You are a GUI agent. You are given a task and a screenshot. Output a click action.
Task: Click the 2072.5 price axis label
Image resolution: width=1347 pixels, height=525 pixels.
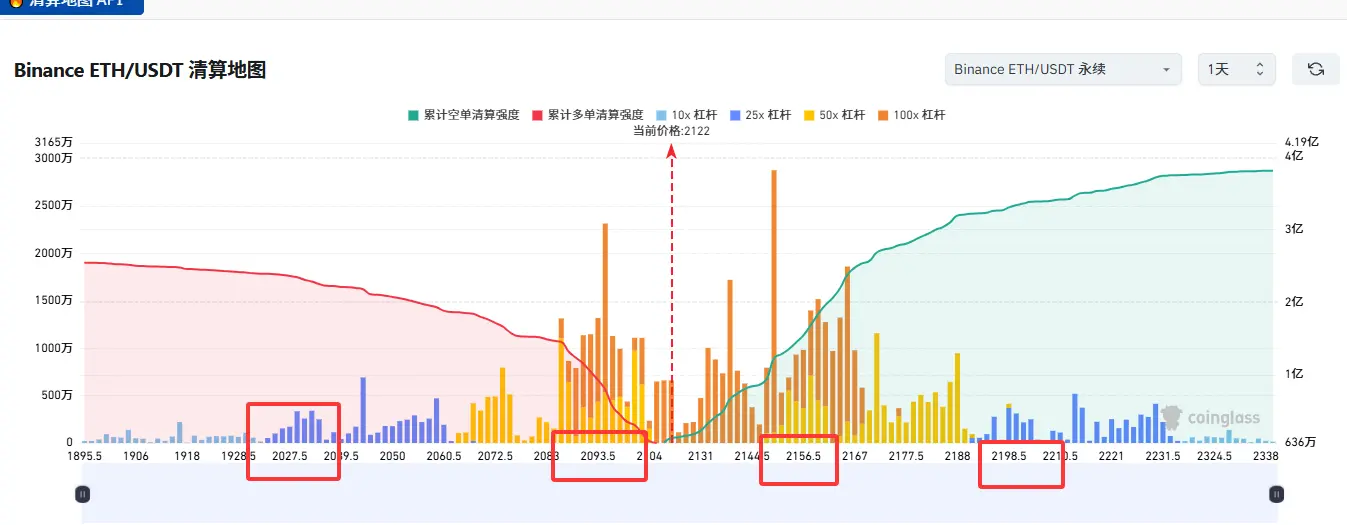point(495,456)
